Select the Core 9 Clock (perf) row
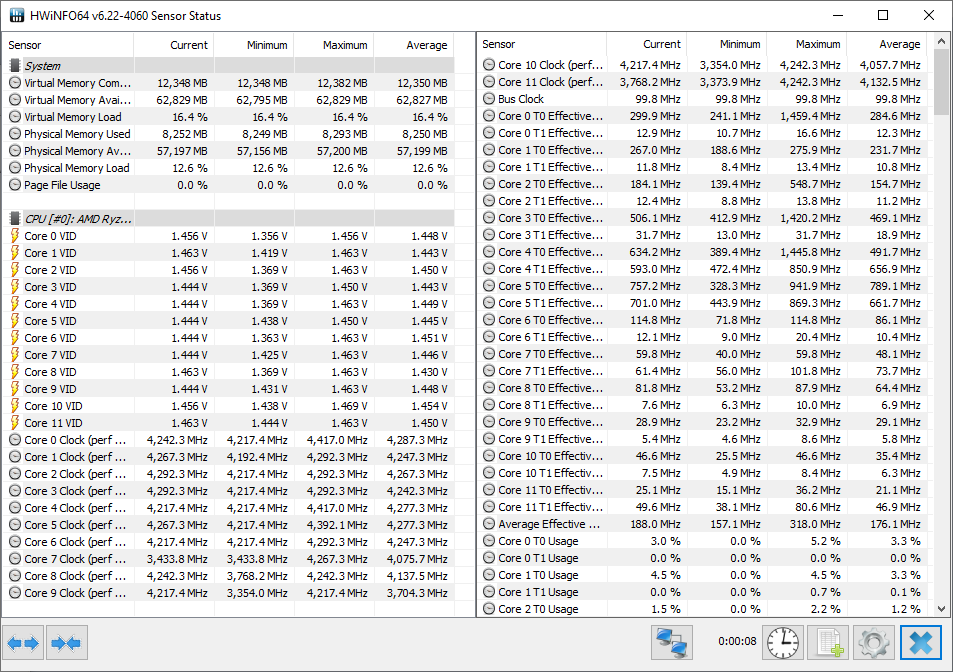Image resolution: width=953 pixels, height=672 pixels. (x=228, y=593)
